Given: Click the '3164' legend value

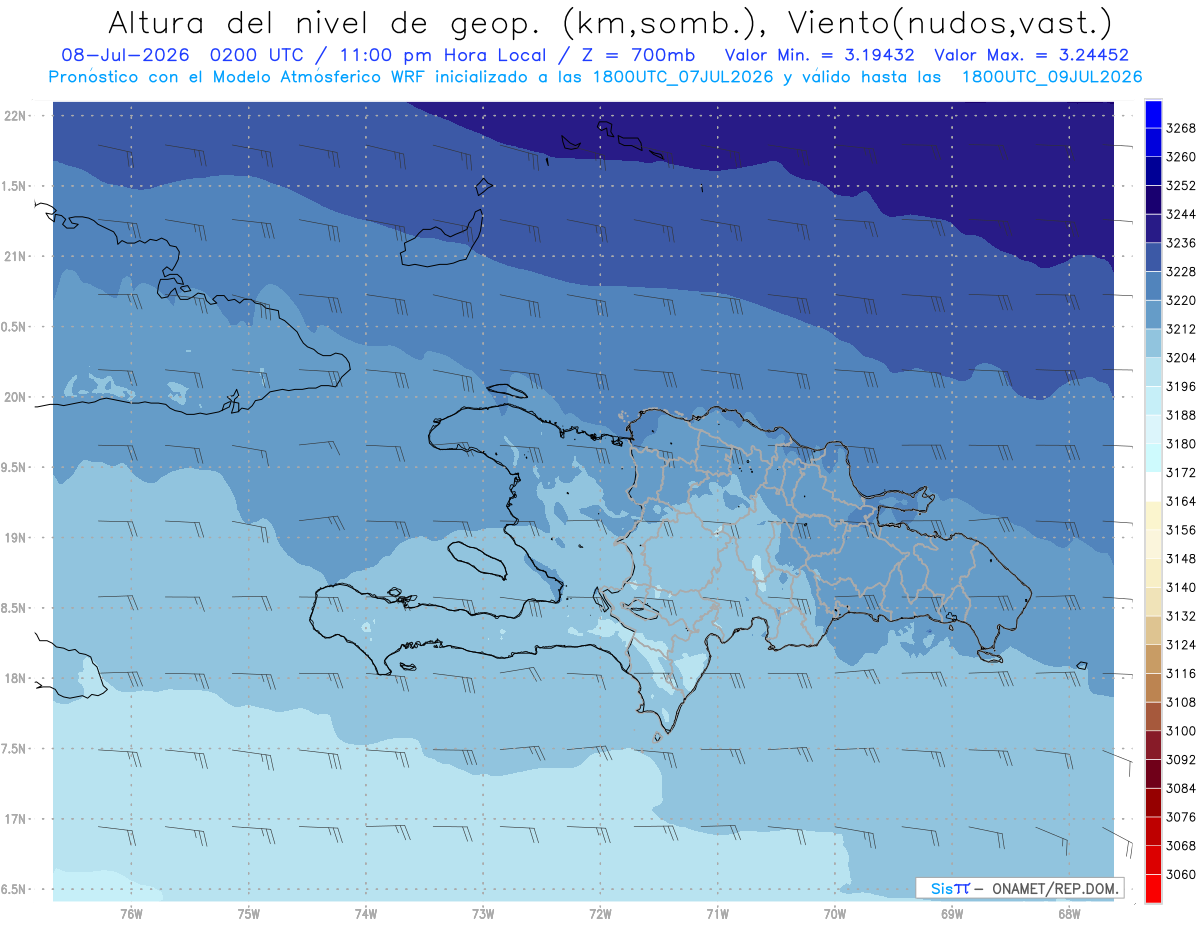Looking at the screenshot, I should click(1181, 501).
